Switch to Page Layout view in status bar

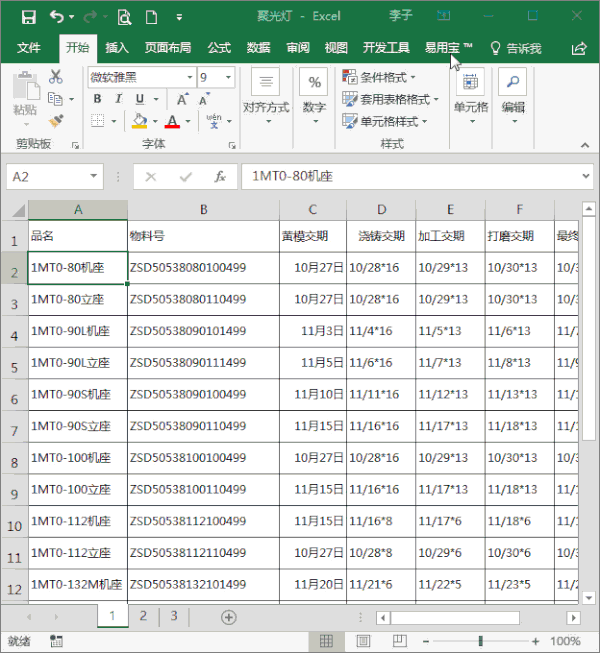point(363,641)
